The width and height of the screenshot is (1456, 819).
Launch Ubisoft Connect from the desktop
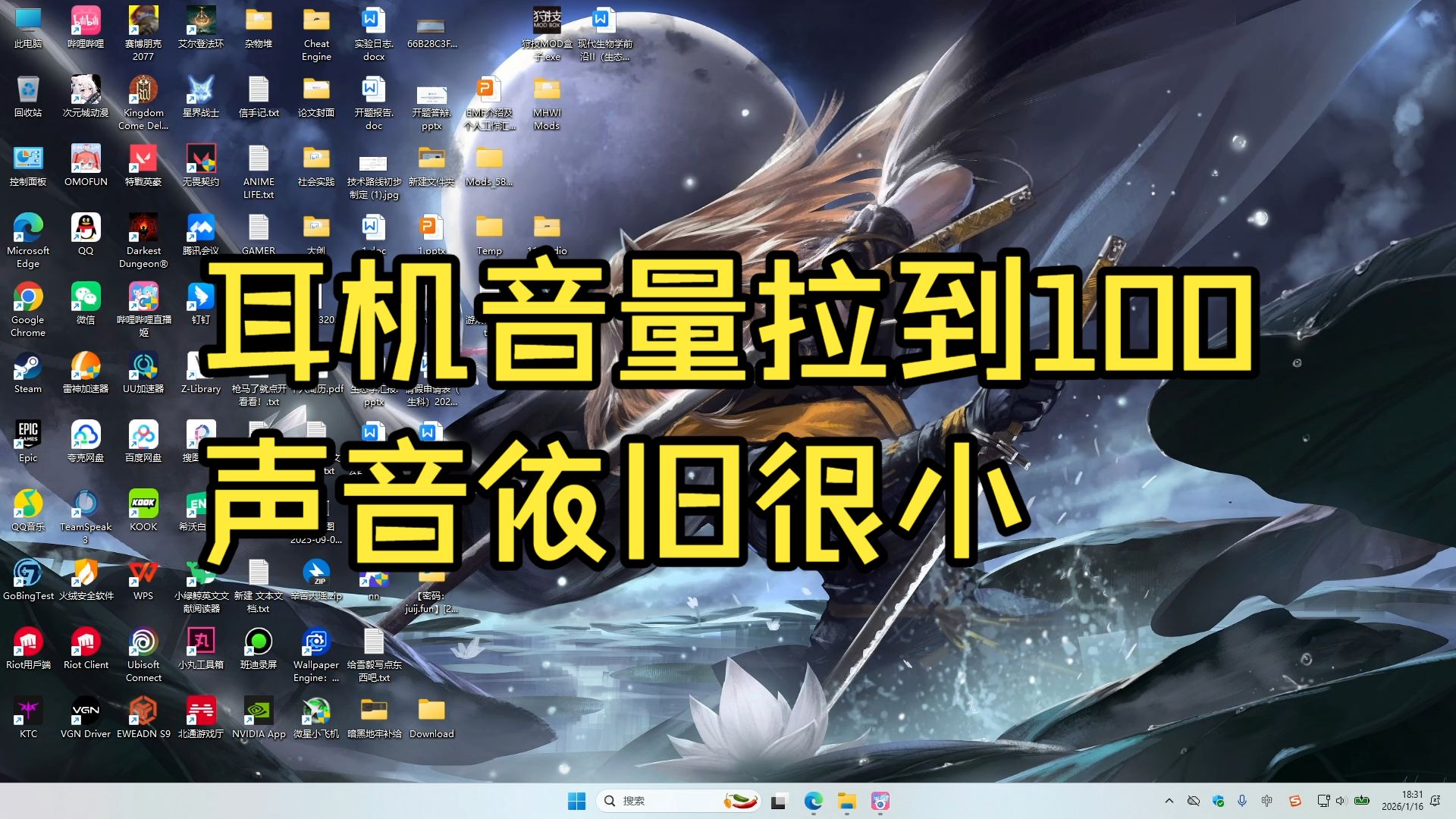pos(143,655)
